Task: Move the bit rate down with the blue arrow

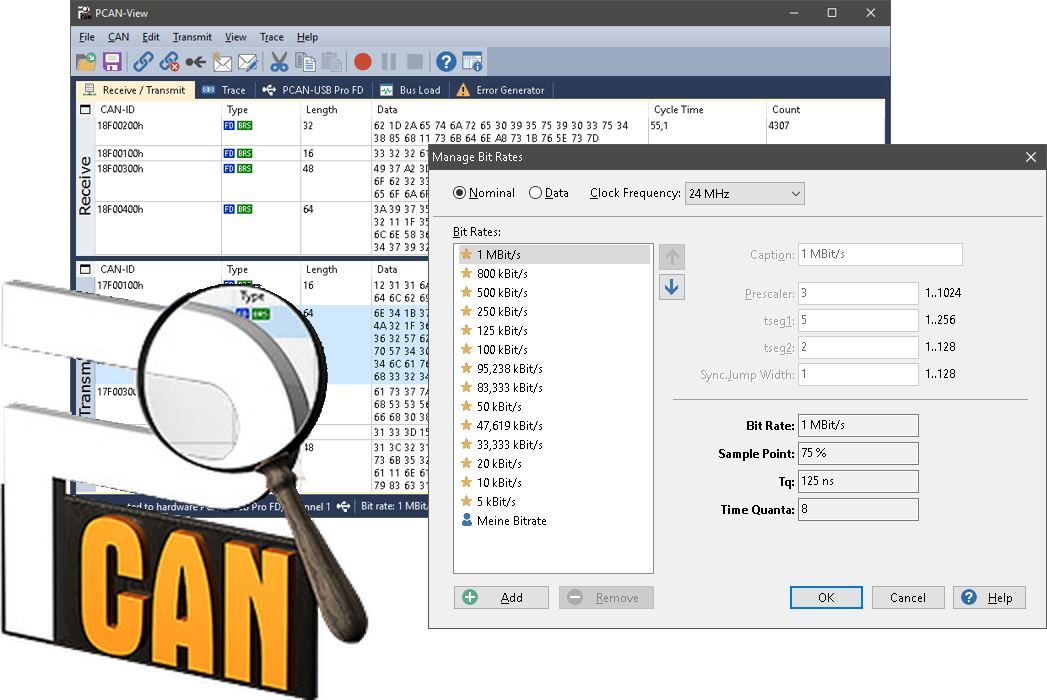Action: click(x=672, y=287)
